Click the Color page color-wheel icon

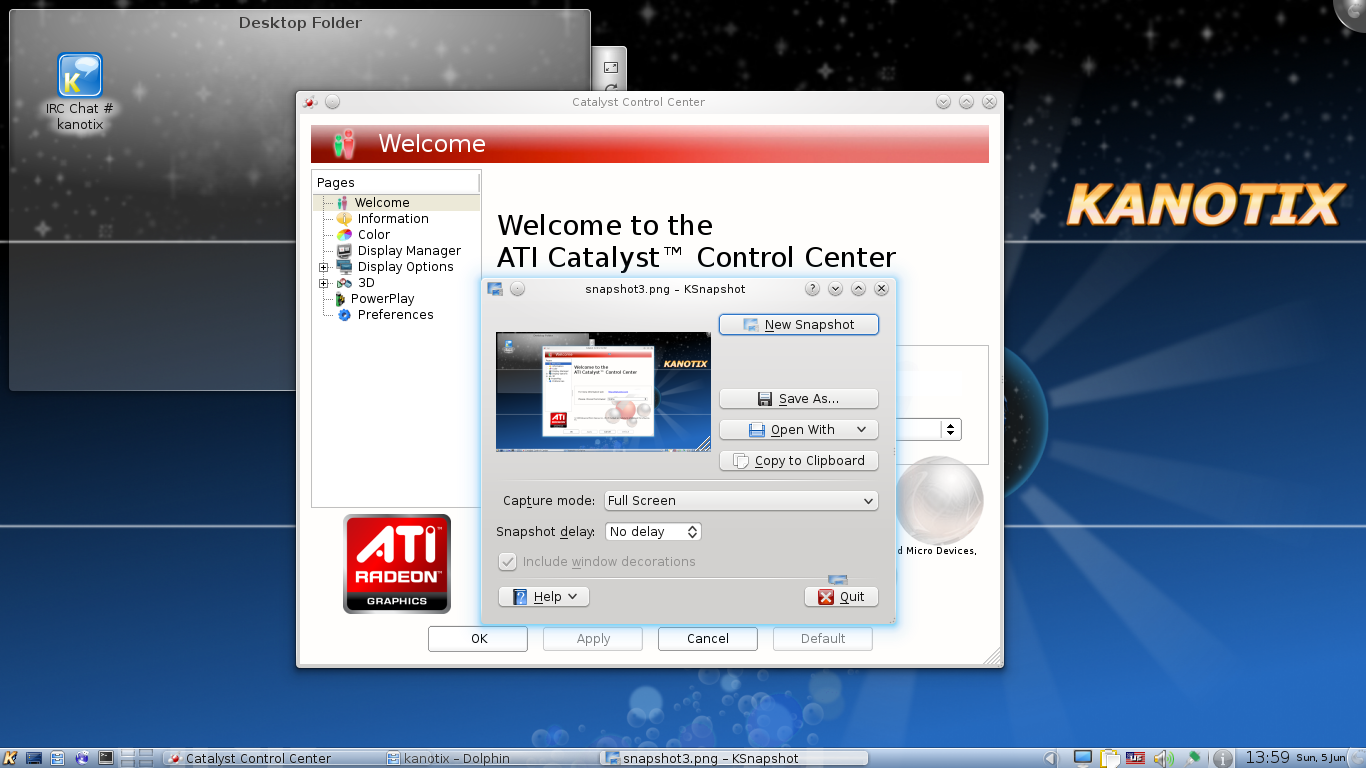[x=344, y=235]
